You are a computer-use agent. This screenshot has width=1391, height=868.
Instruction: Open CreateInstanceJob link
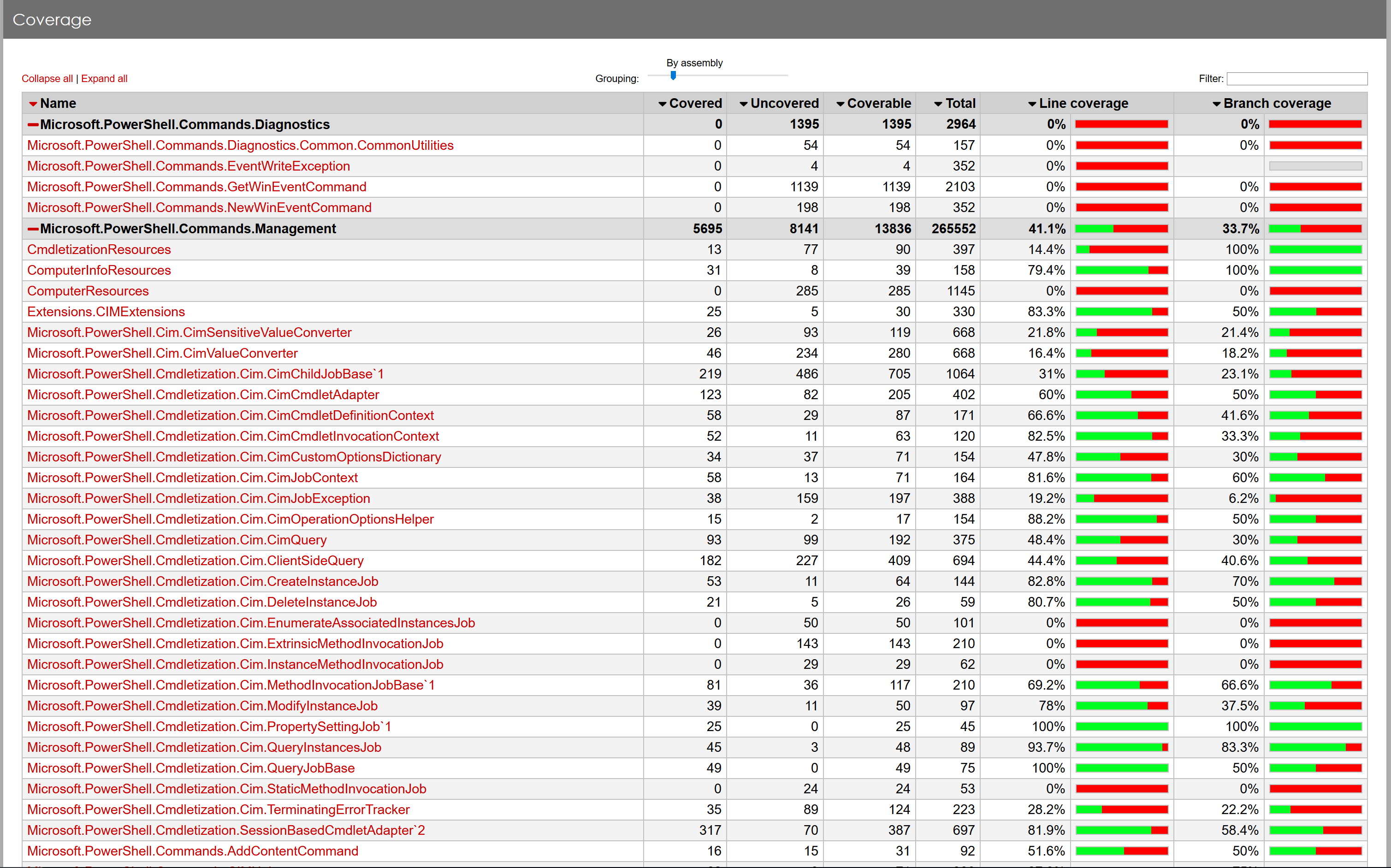(x=203, y=581)
